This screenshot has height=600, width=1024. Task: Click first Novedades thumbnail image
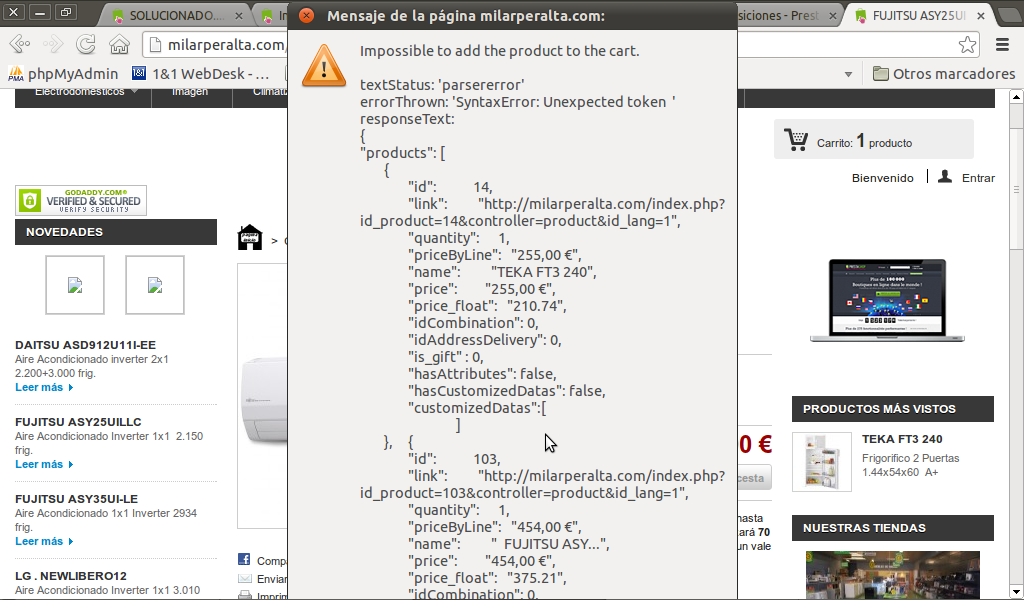pyautogui.click(x=75, y=285)
